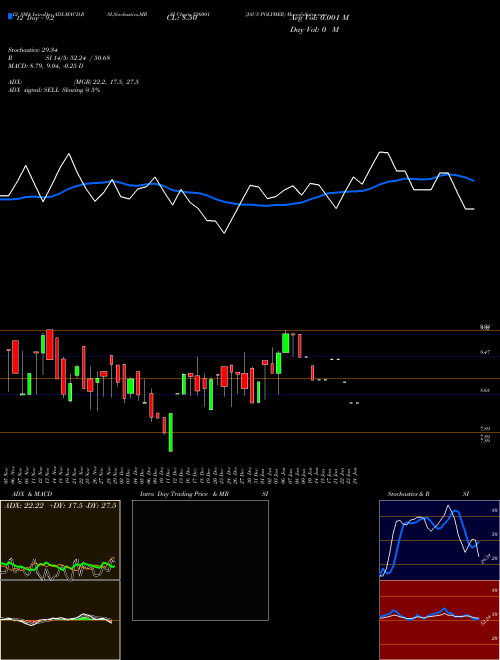The height and width of the screenshot is (660, 500).
Task: Click inside the empty intraday chart box
Action: (x=200, y=560)
